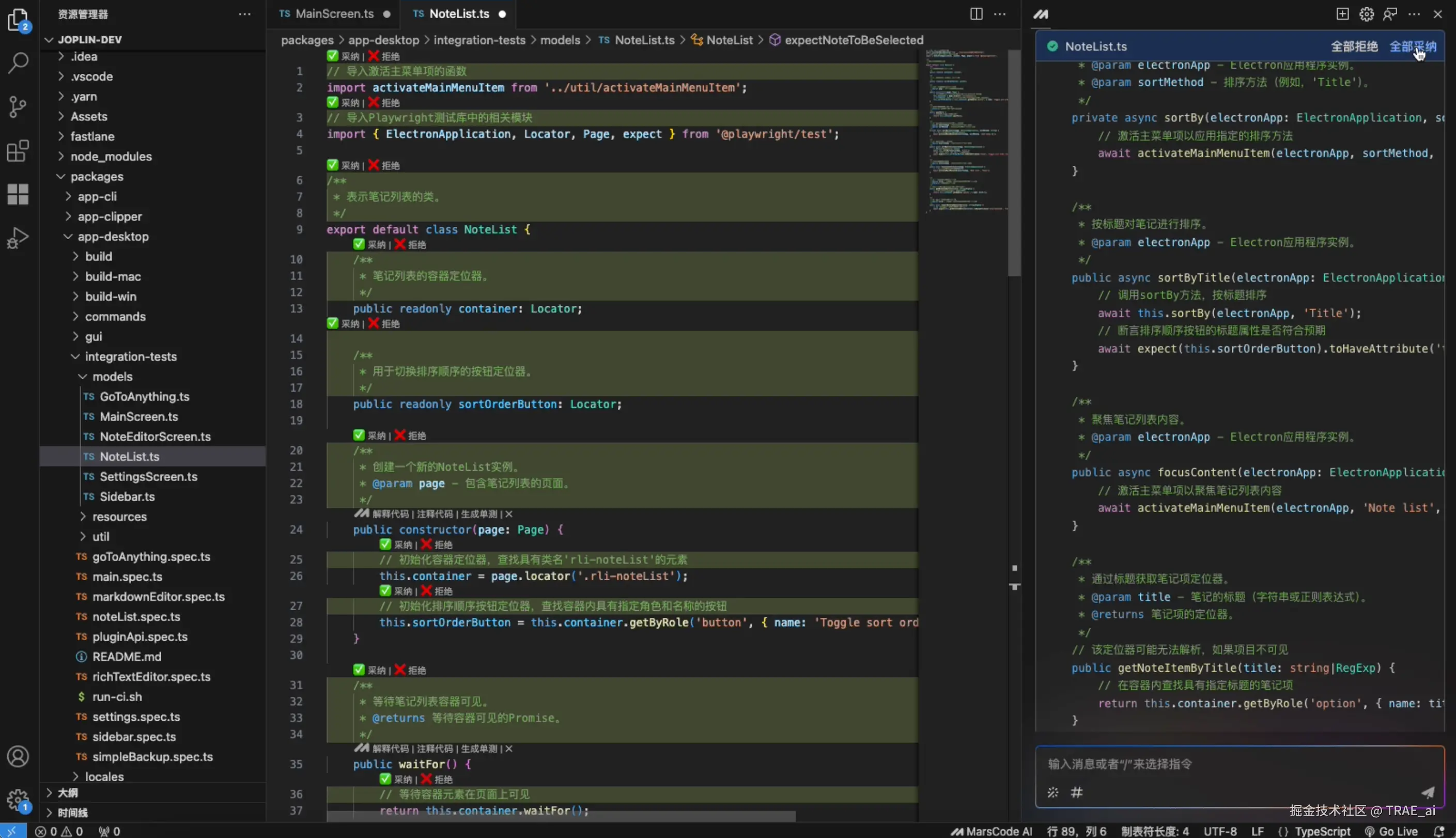This screenshot has width=1456, height=838.
Task: Accept suggestion above line 20 comment
Action: [x=359, y=435]
